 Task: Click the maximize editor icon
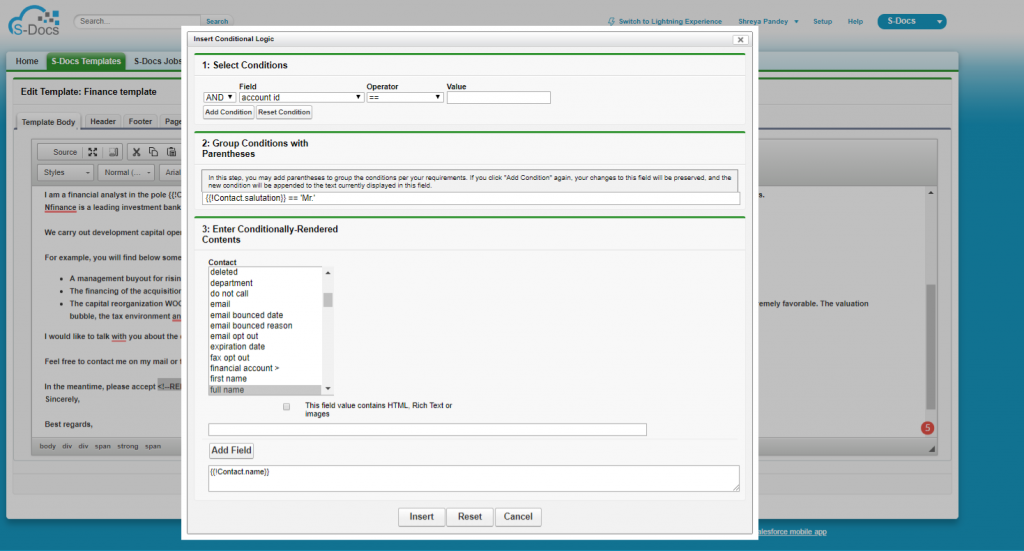93,152
